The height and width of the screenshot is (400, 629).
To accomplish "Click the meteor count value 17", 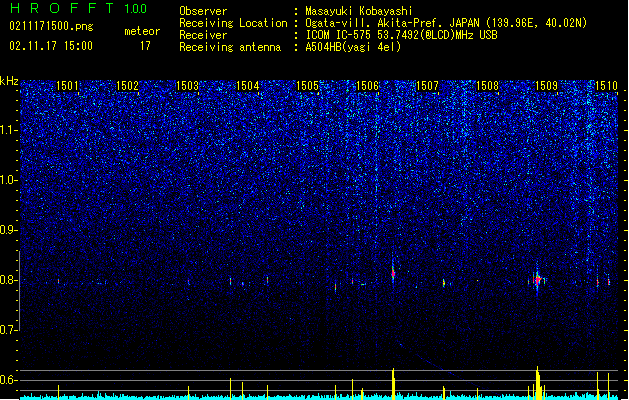I will pyautogui.click(x=145, y=46).
